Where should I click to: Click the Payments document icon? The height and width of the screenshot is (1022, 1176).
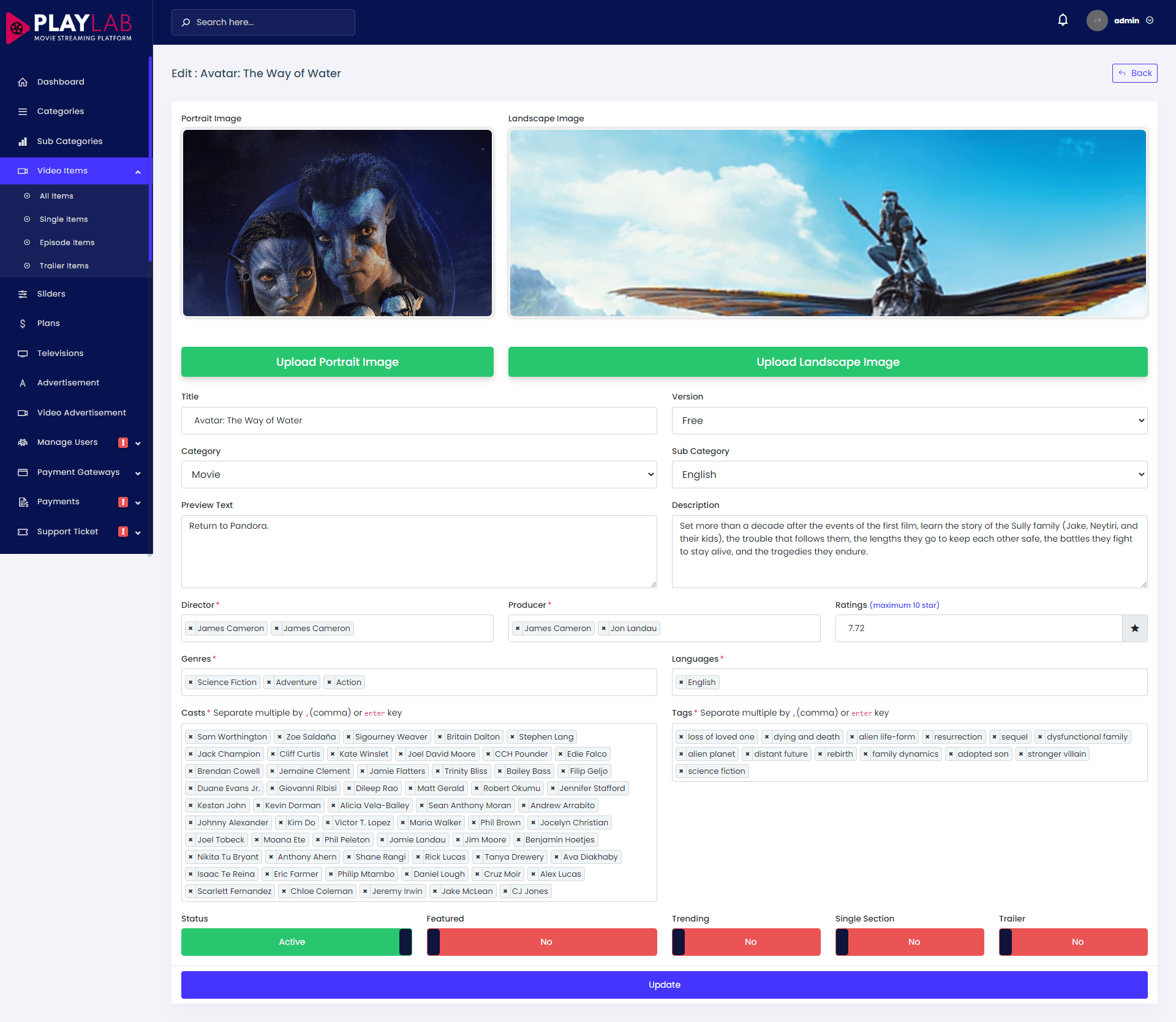coord(23,502)
